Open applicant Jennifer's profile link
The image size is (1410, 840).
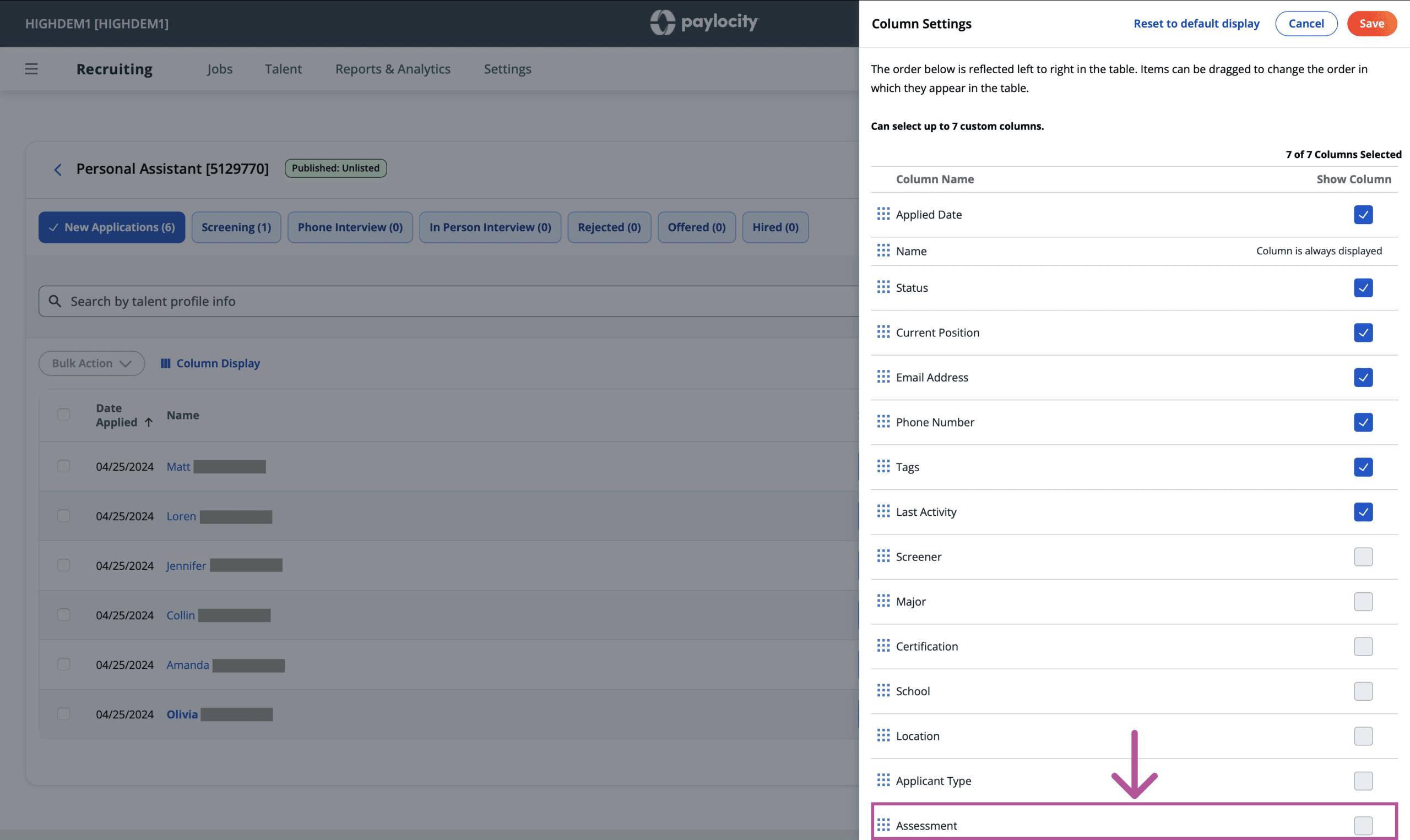tap(186, 565)
